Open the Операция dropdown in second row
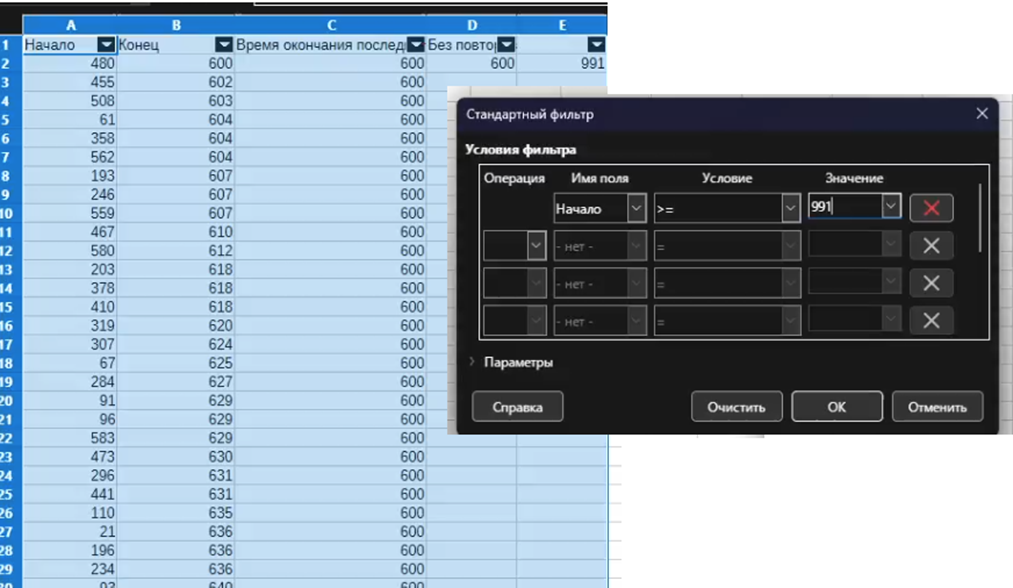 tap(536, 246)
